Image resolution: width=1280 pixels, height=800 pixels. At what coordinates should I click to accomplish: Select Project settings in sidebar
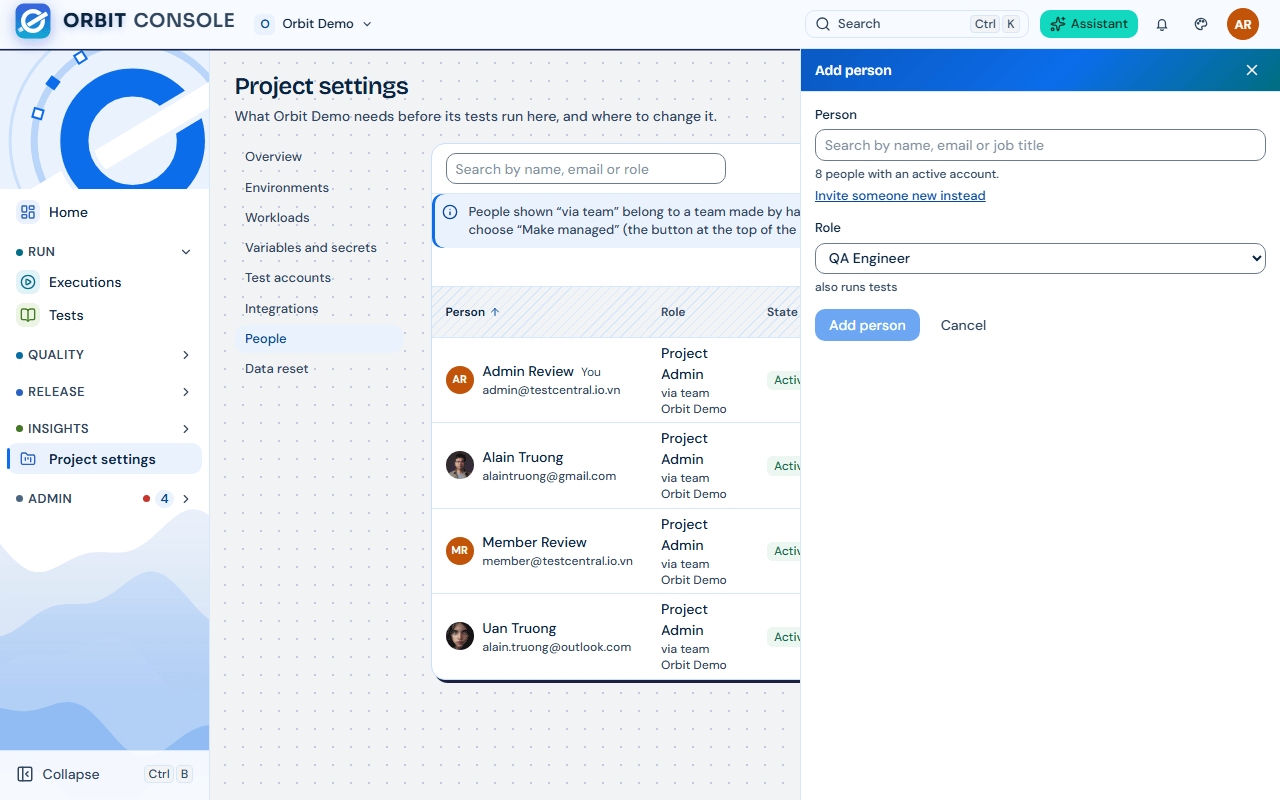pyautogui.click(x=104, y=459)
